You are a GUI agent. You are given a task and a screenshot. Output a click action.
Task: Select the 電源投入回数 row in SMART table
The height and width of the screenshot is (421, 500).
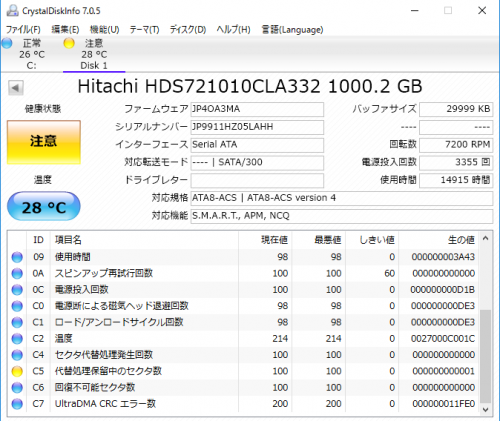243,290
